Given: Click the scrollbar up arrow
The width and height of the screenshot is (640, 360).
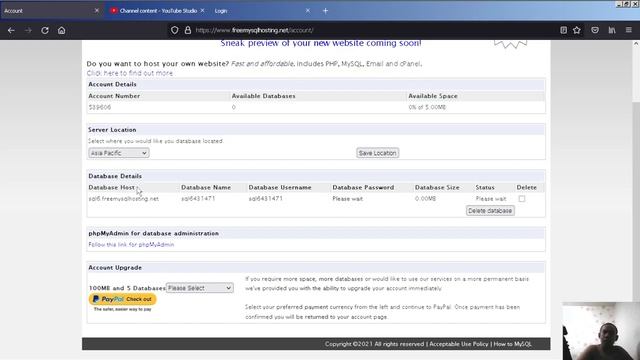Looking at the screenshot, I should point(636,43).
